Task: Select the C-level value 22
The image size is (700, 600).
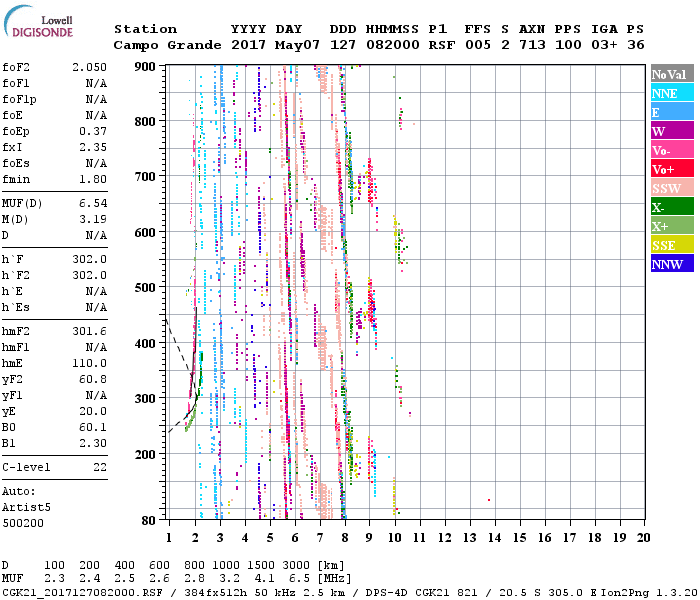Action: pos(100,467)
